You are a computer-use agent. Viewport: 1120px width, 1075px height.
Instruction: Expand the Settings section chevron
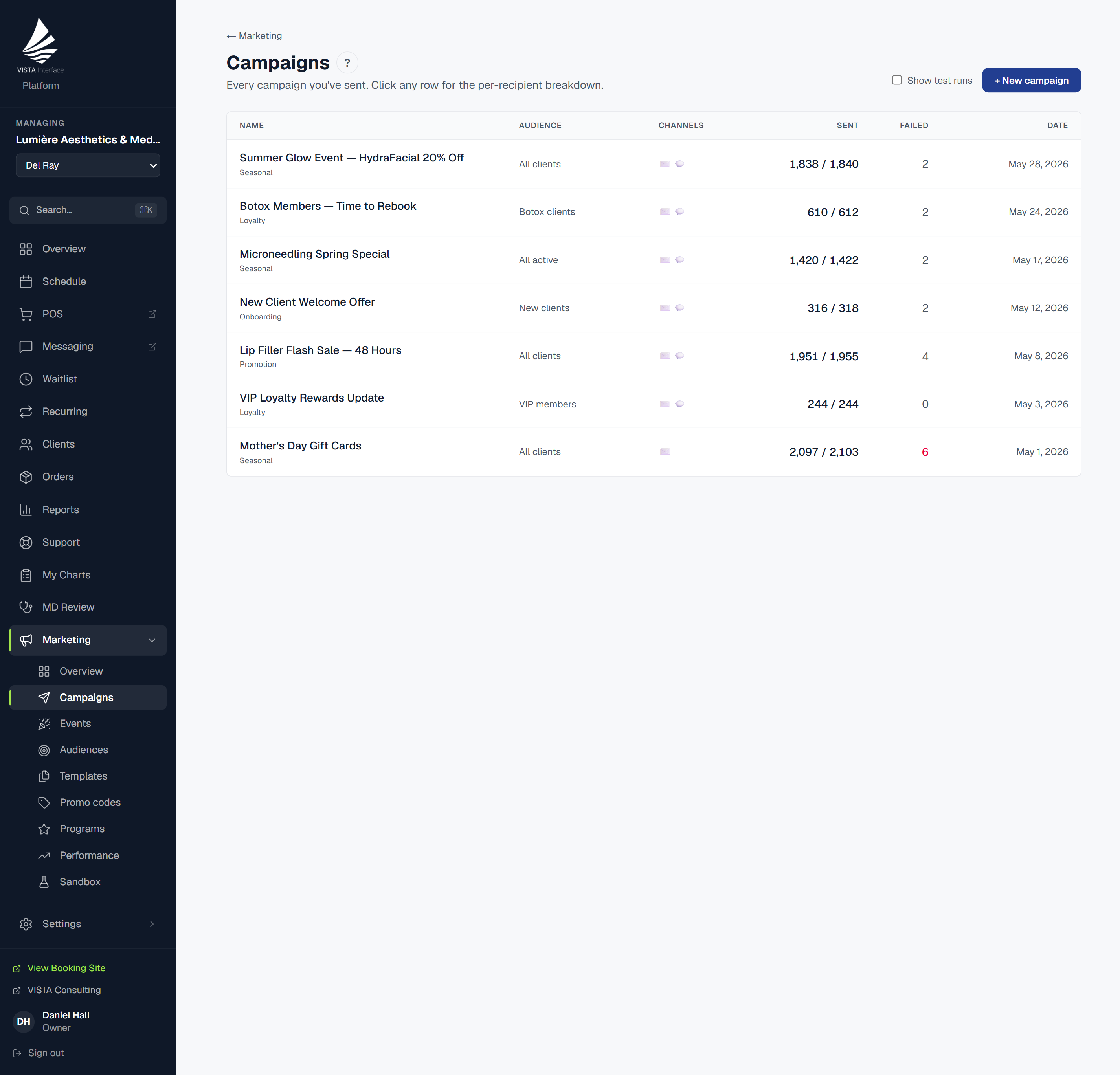pos(152,924)
